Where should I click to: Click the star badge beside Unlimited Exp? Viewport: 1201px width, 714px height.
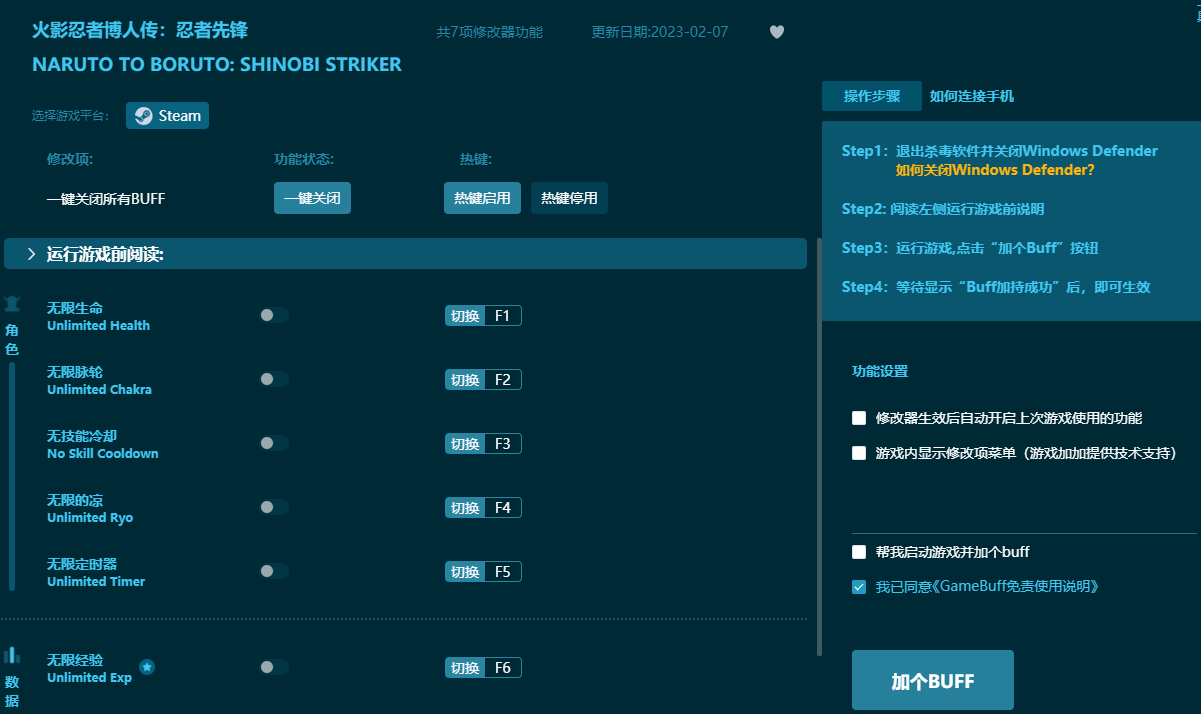[147, 667]
